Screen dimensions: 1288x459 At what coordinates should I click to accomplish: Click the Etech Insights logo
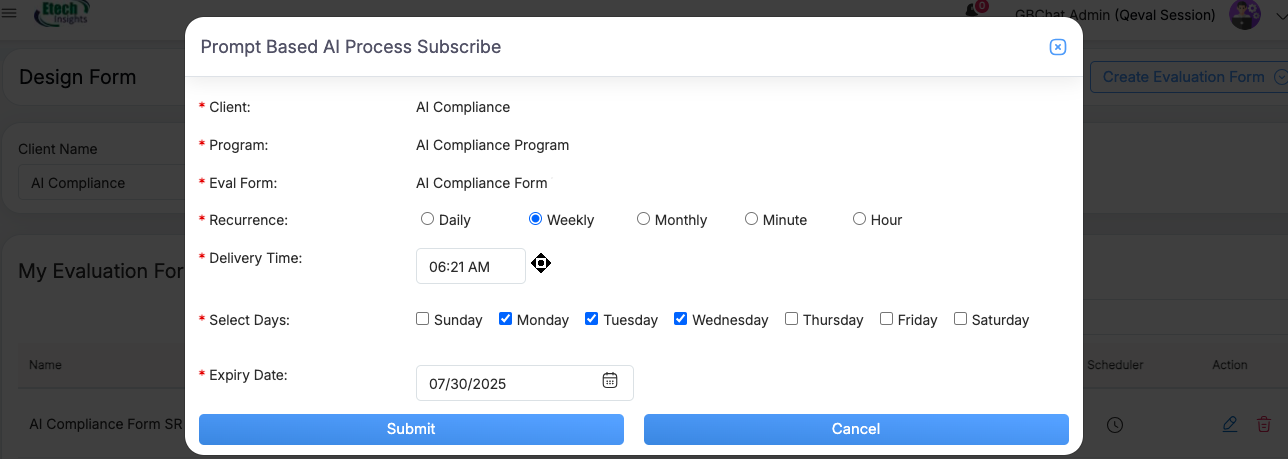pyautogui.click(x=61, y=14)
